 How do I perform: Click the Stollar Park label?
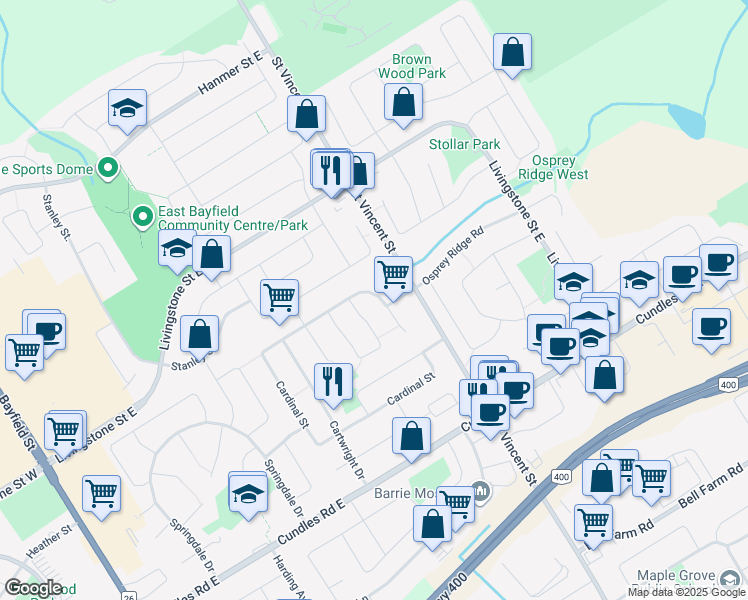click(x=464, y=145)
